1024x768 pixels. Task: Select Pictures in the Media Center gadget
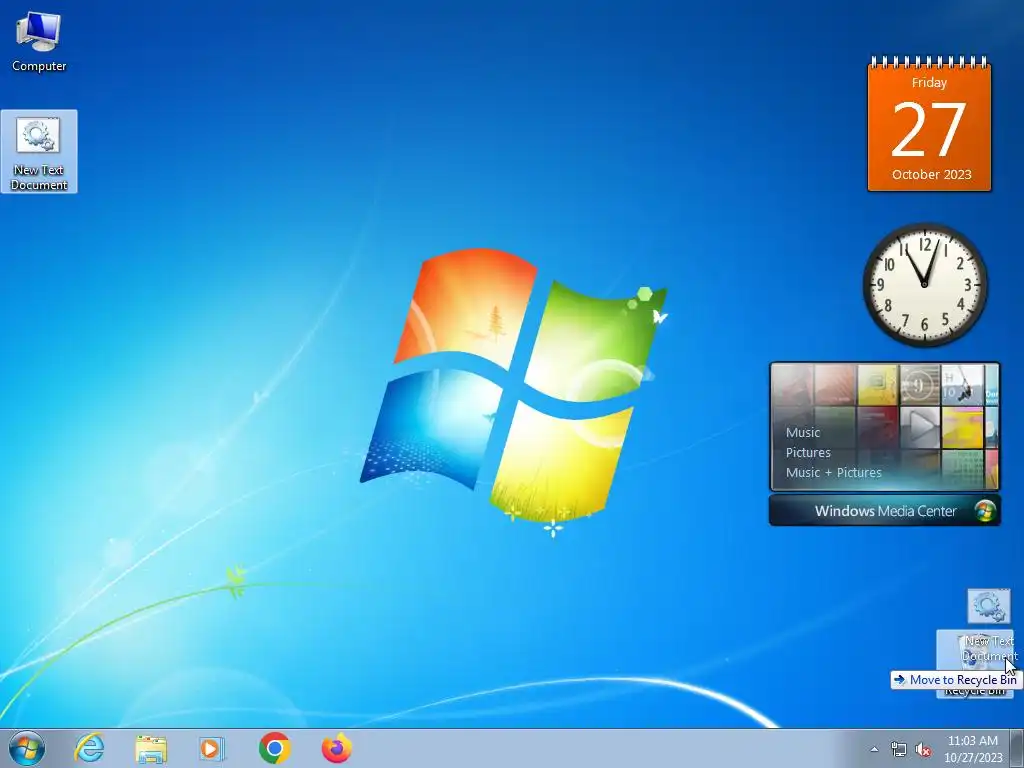pos(808,453)
